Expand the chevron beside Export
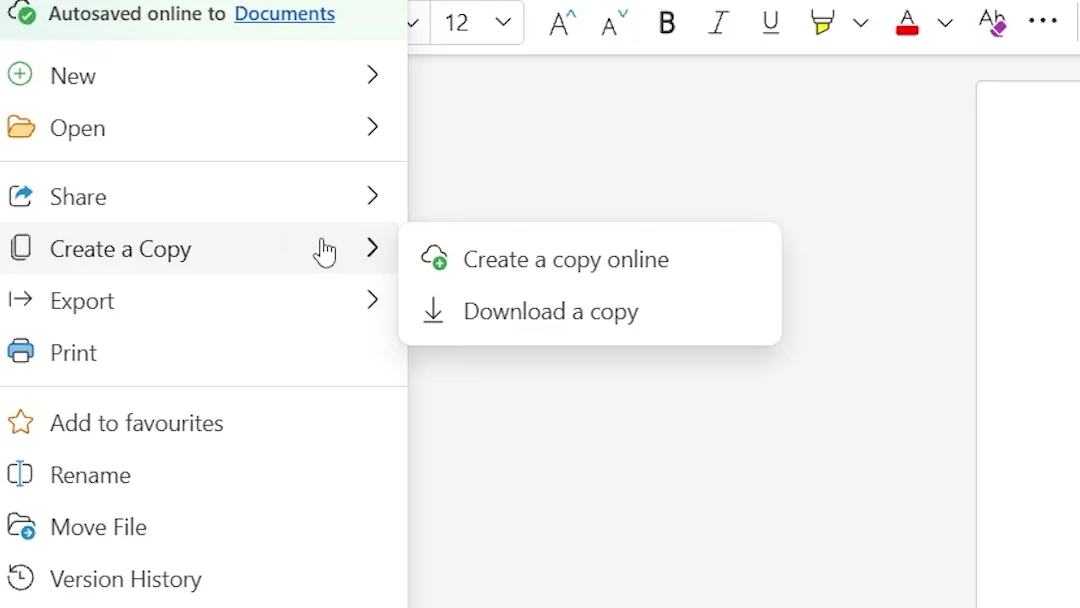The width and height of the screenshot is (1080, 608). (372, 300)
